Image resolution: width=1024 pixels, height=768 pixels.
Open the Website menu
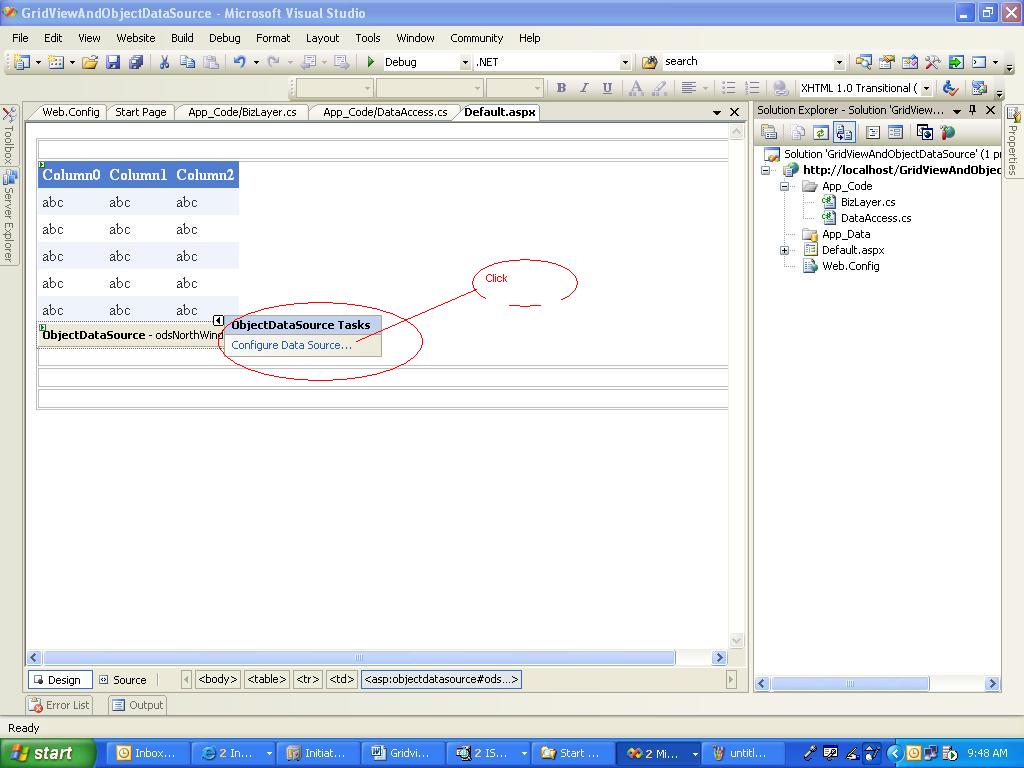coord(136,38)
